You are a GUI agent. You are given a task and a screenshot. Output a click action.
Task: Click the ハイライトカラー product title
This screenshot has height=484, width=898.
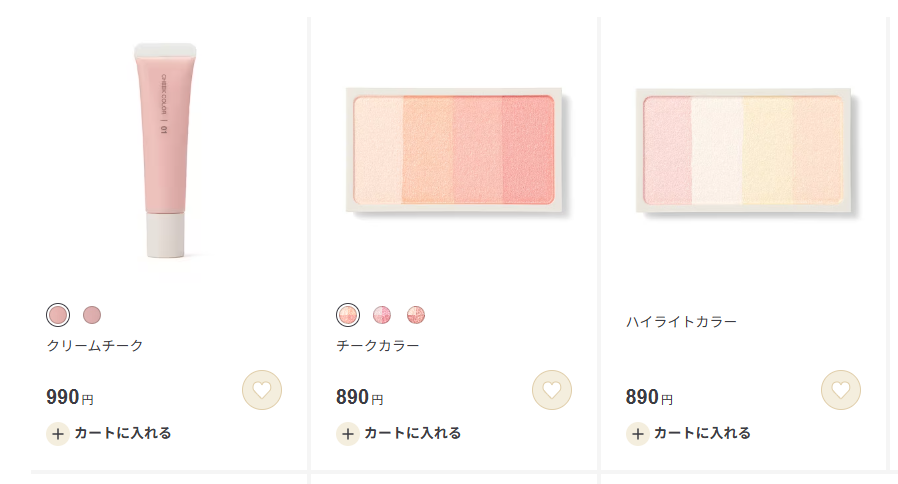(x=681, y=322)
